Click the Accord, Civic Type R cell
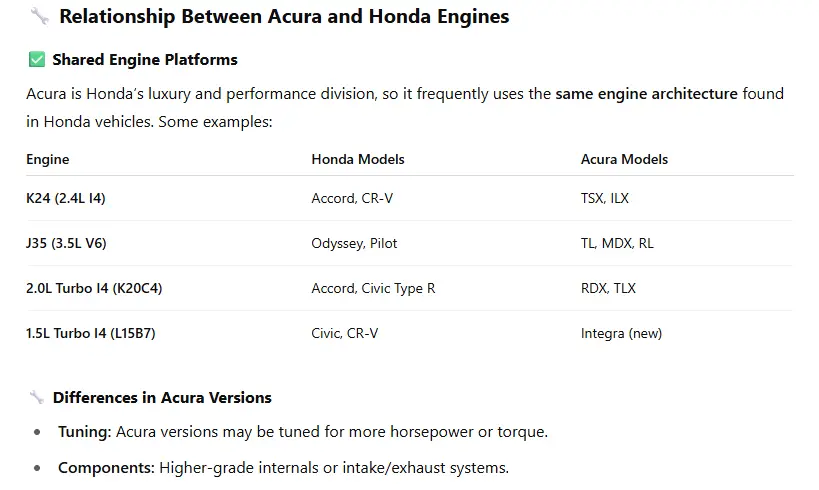The image size is (819, 490). (373, 288)
